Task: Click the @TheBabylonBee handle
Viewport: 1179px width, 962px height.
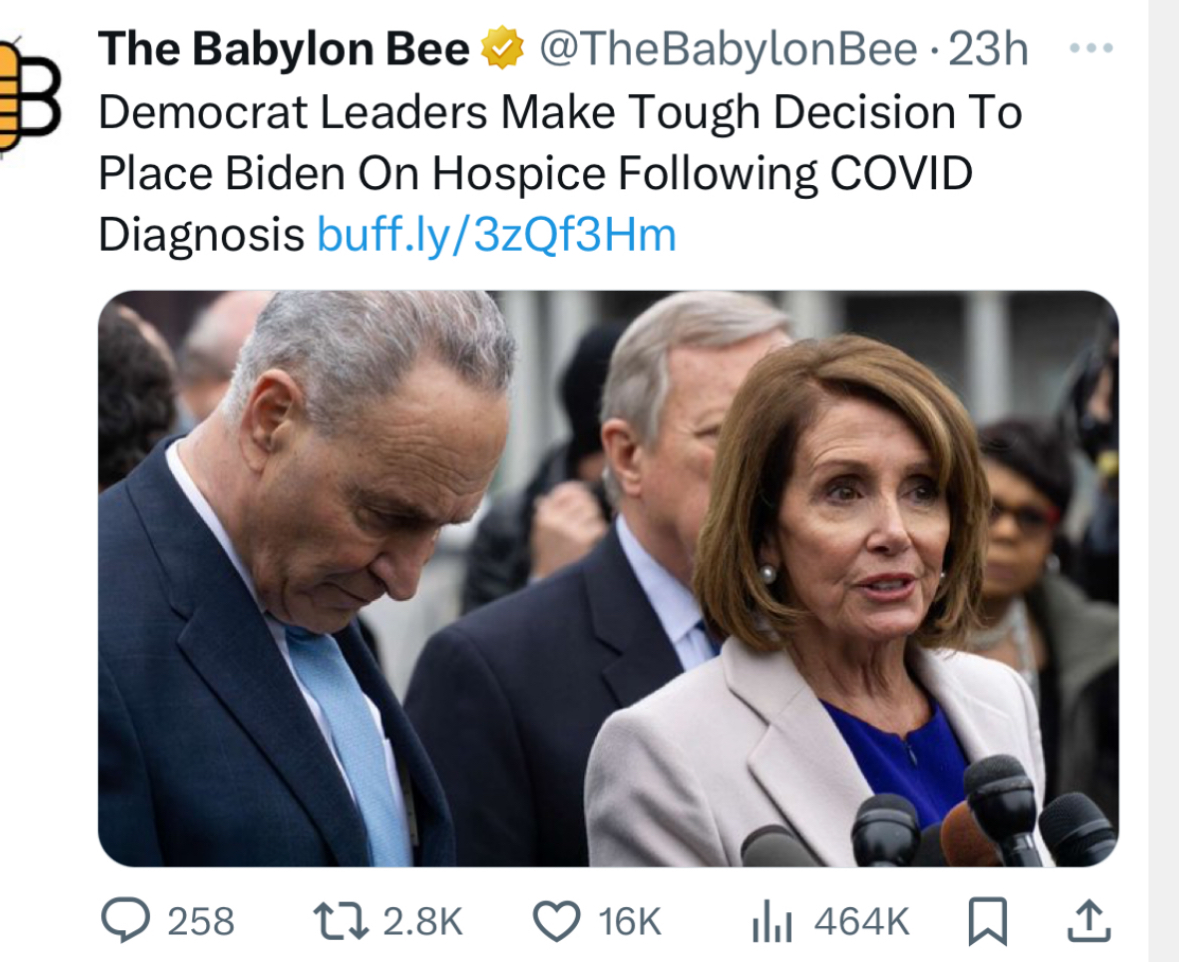Action: pos(728,49)
